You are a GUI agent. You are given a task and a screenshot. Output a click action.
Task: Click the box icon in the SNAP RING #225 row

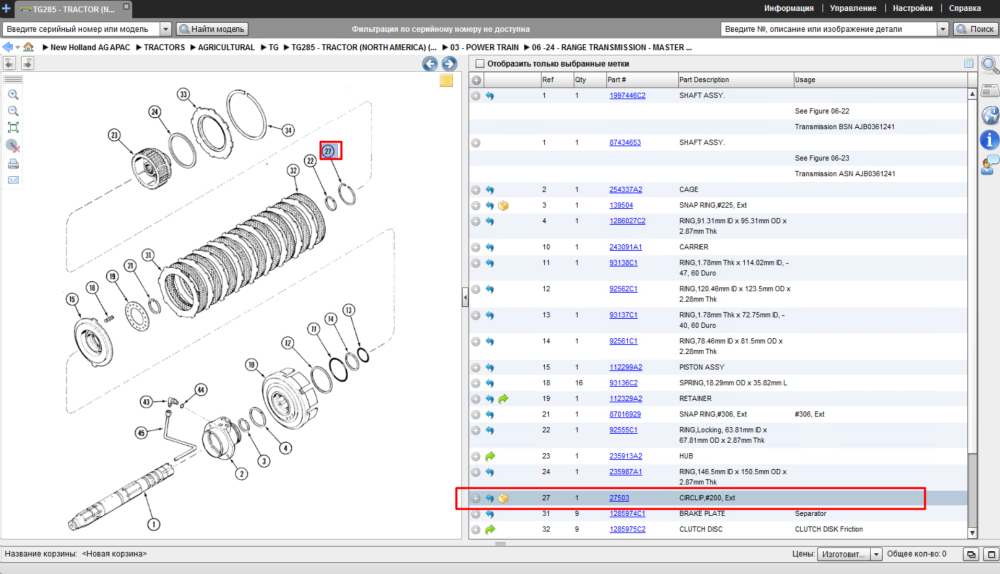click(503, 206)
